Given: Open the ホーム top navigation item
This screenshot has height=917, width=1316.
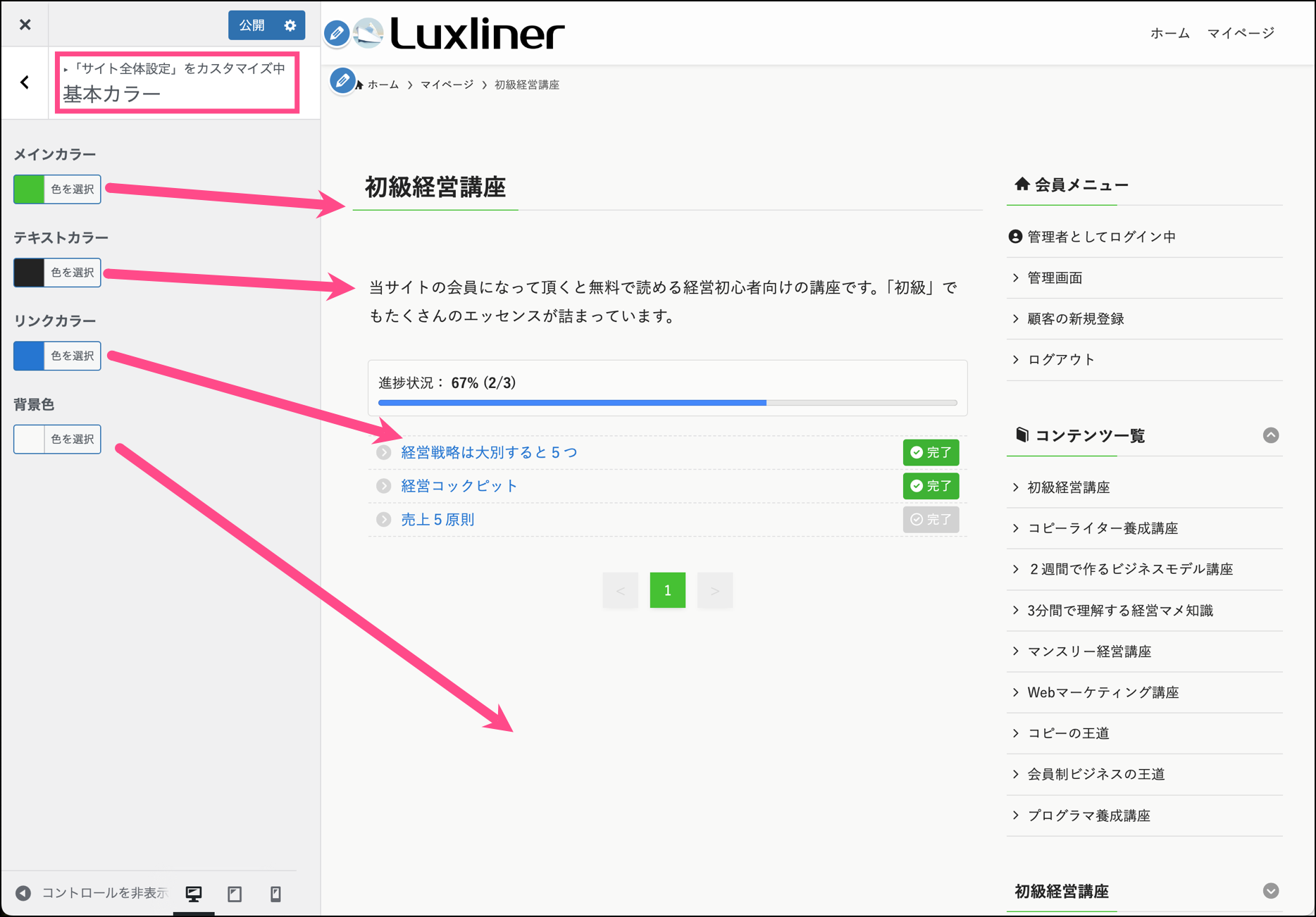Looking at the screenshot, I should coord(1169,33).
